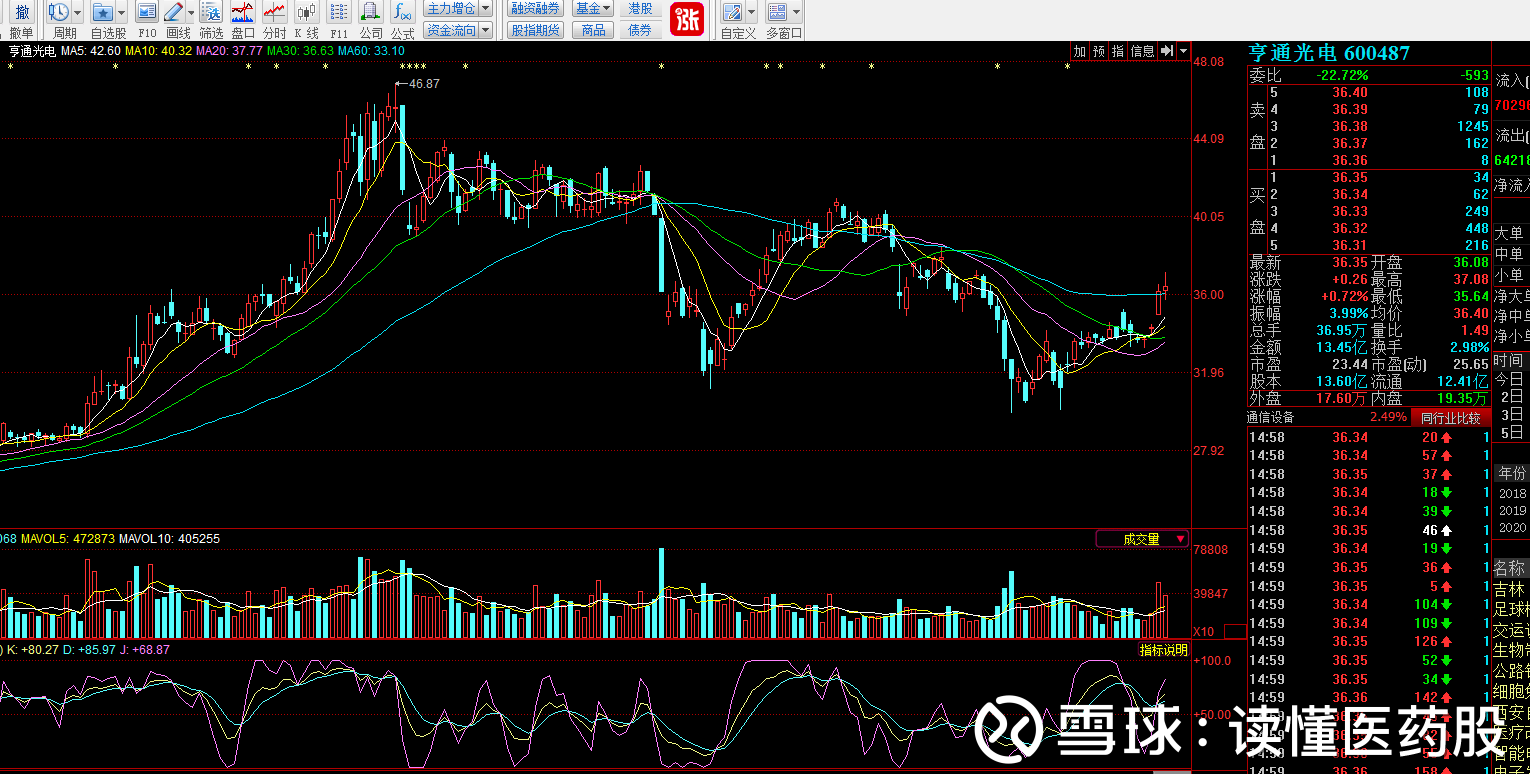Click the 委比 -22.72% value
This screenshot has width=1530, height=774.
click(x=1340, y=76)
